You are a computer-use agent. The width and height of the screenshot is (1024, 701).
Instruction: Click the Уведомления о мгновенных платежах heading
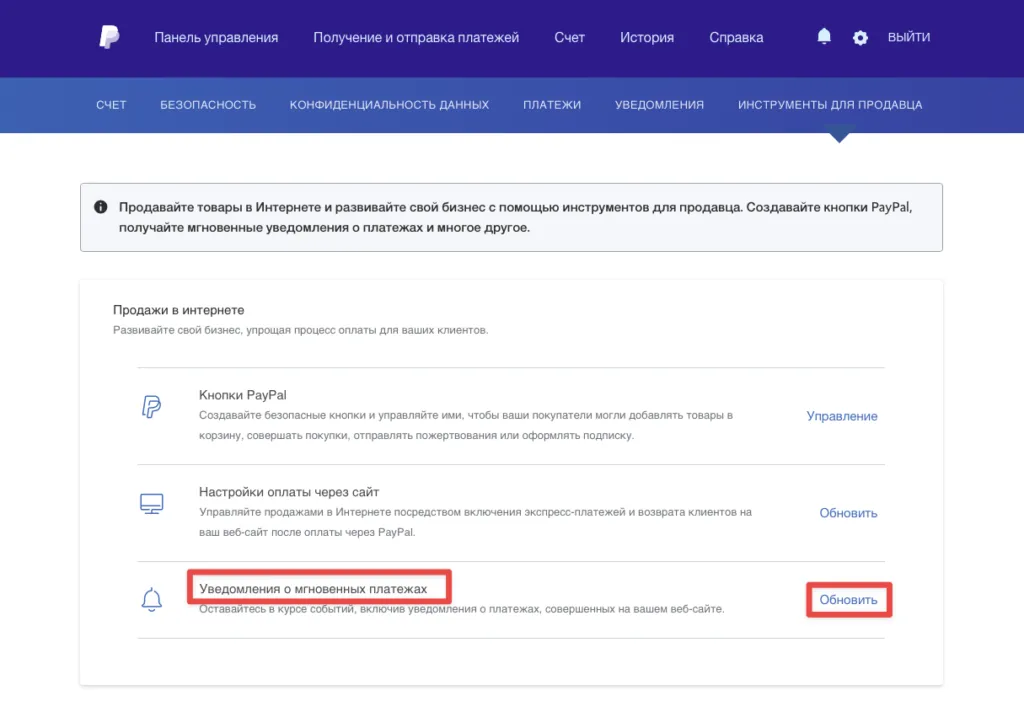coord(313,589)
